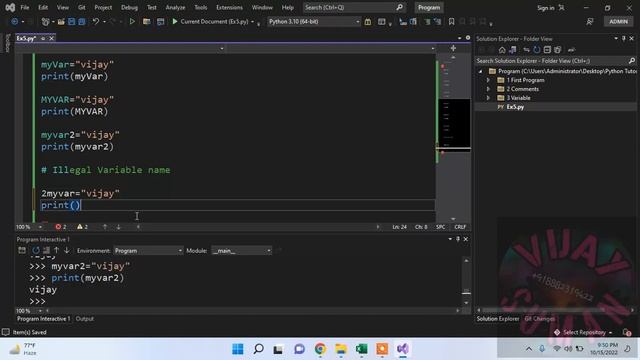Open Ex5.py in Solution Explorer
Image resolution: width=640 pixels, height=360 pixels.
coord(515,107)
